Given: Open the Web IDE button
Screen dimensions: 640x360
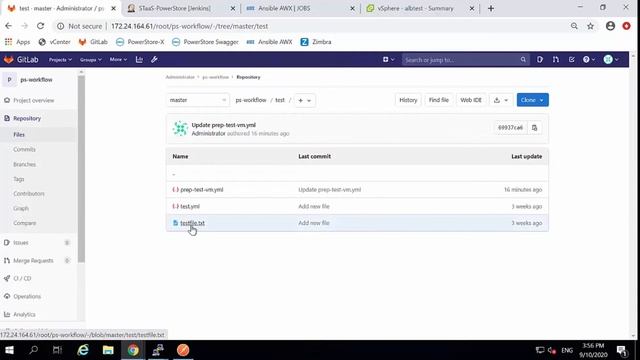Looking at the screenshot, I should click(x=471, y=100).
